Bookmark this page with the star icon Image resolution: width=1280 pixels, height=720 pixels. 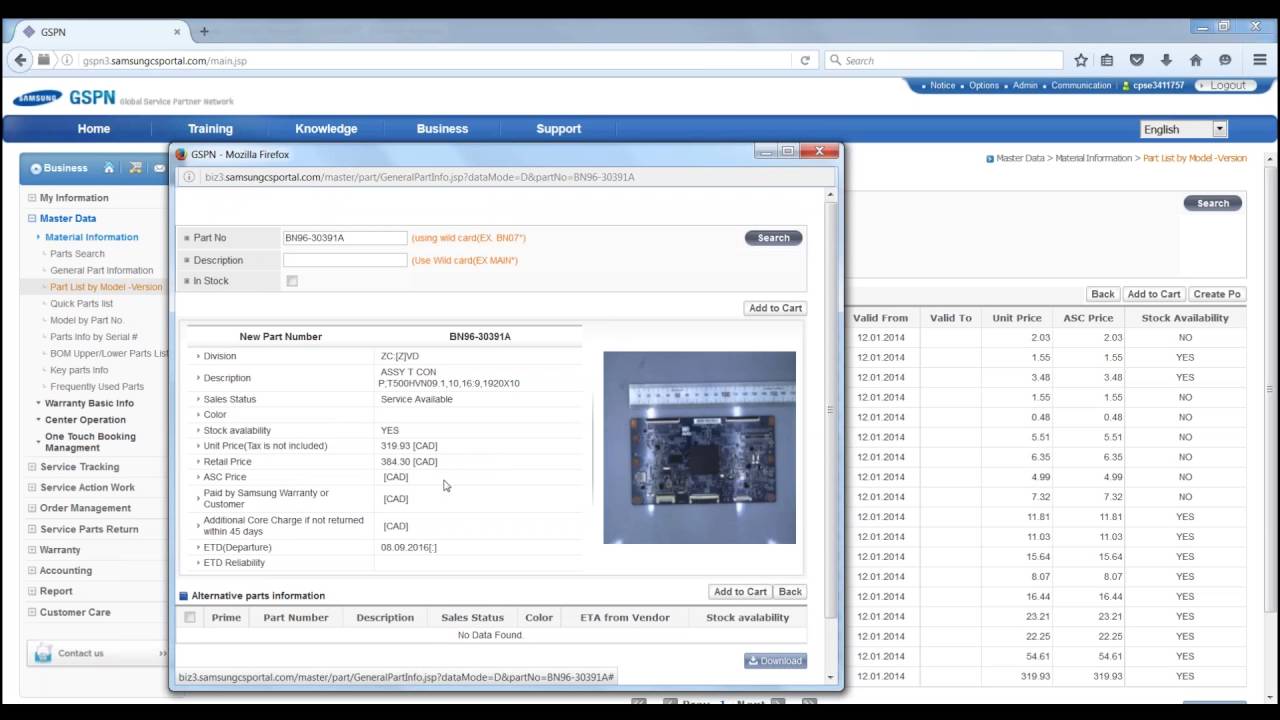(x=1081, y=60)
